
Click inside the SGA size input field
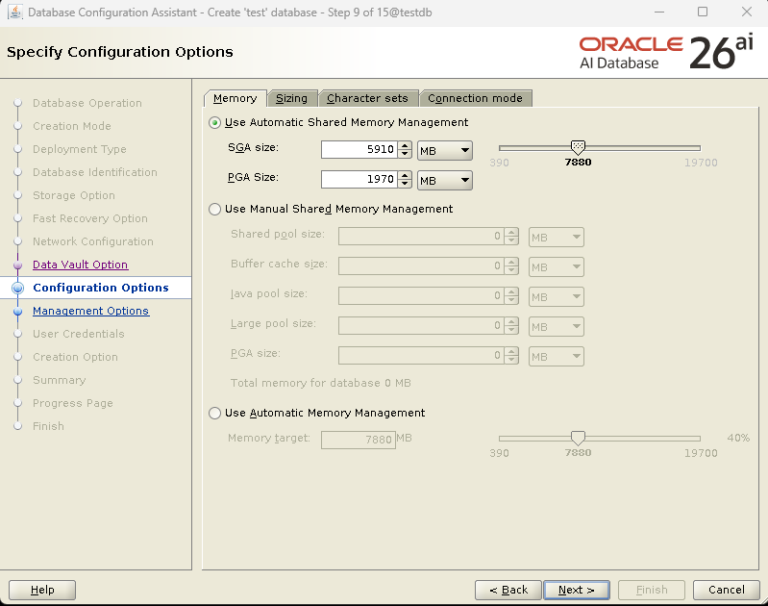tap(360, 149)
